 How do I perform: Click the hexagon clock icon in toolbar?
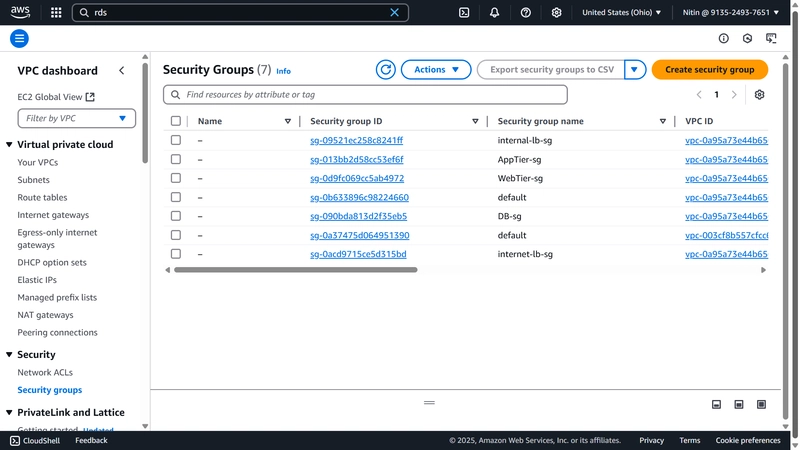[x=747, y=38]
